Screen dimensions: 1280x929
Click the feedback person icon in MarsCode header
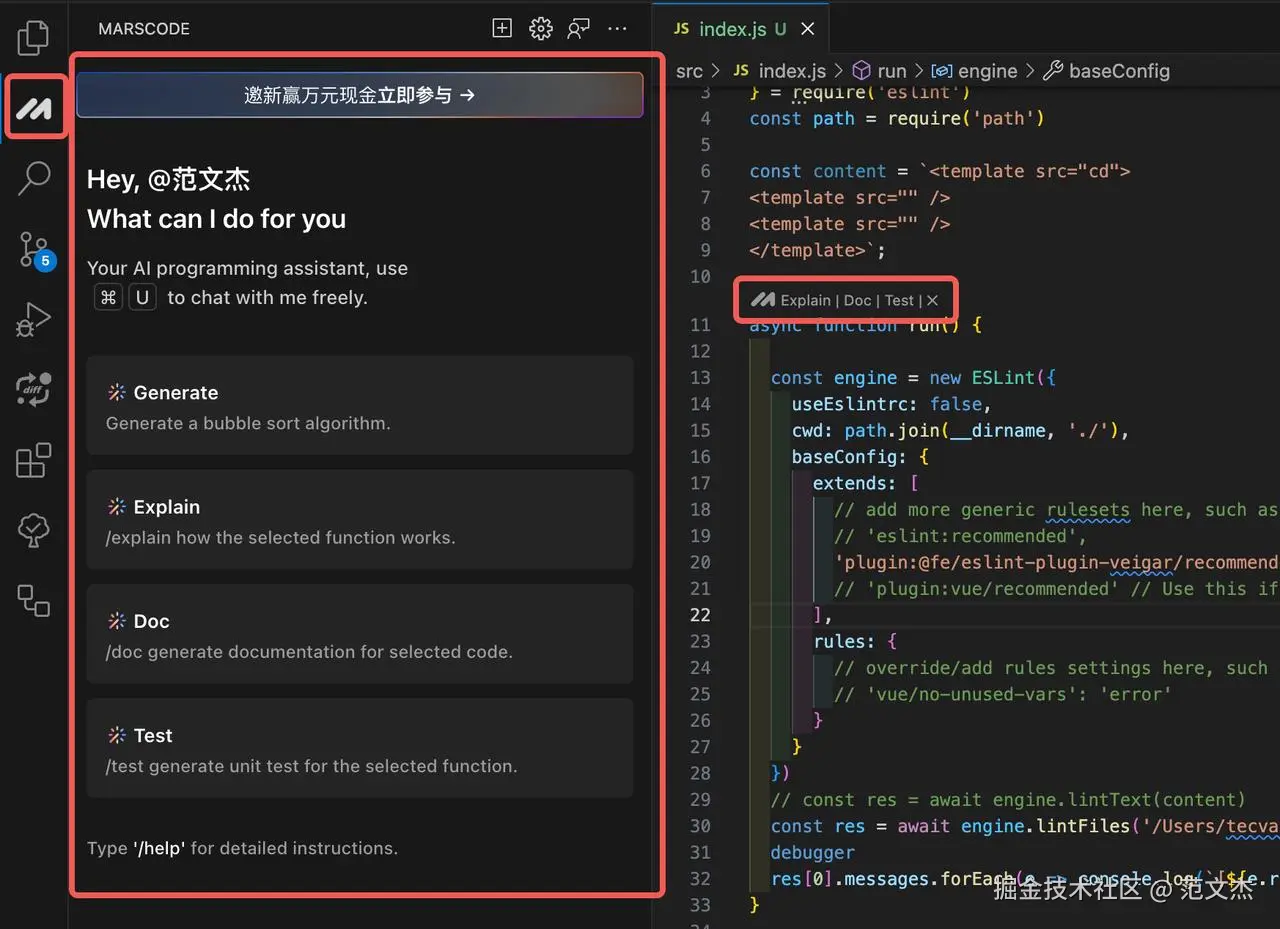578,28
